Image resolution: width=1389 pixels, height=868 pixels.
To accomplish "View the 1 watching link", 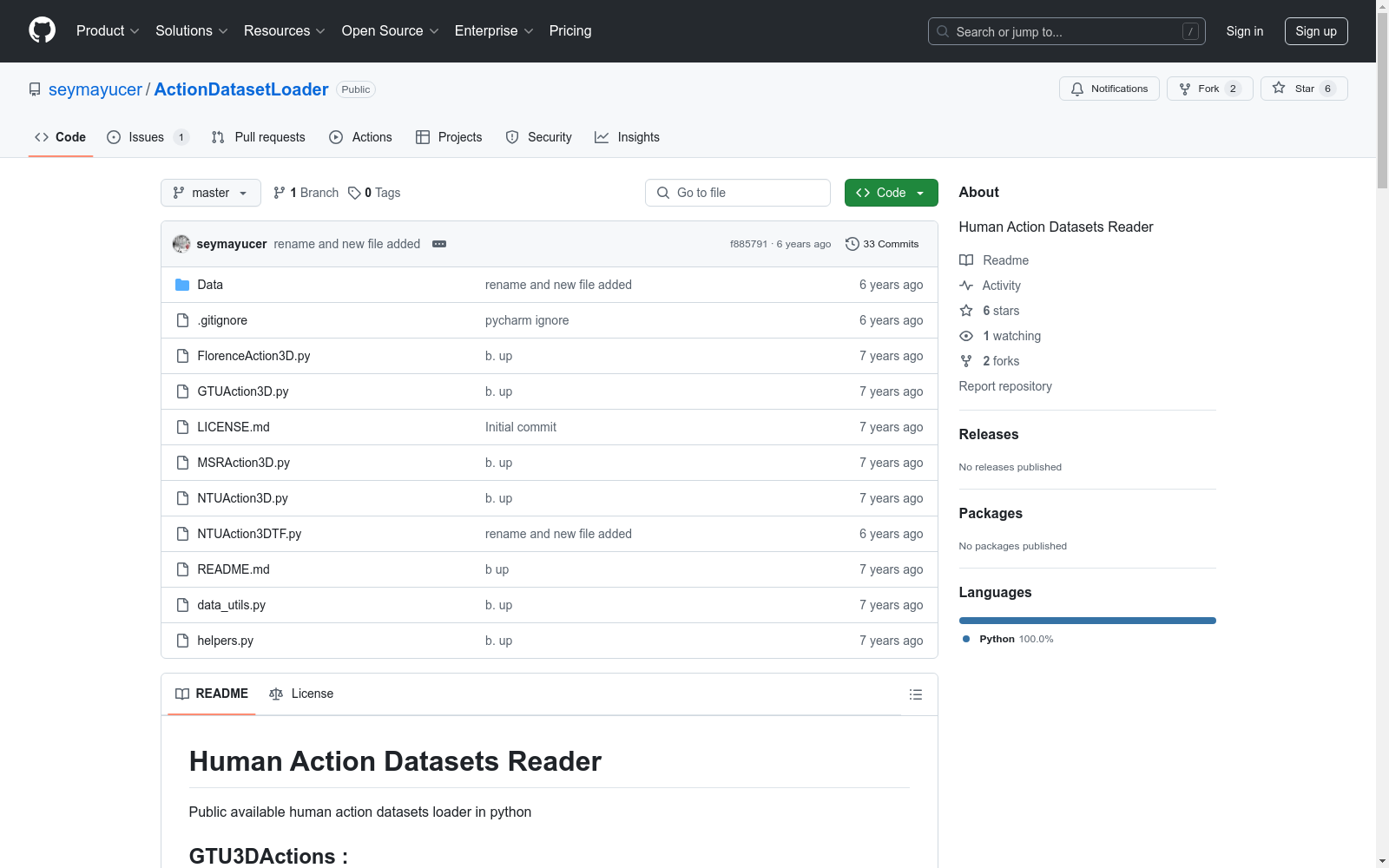I will pos(1000,336).
